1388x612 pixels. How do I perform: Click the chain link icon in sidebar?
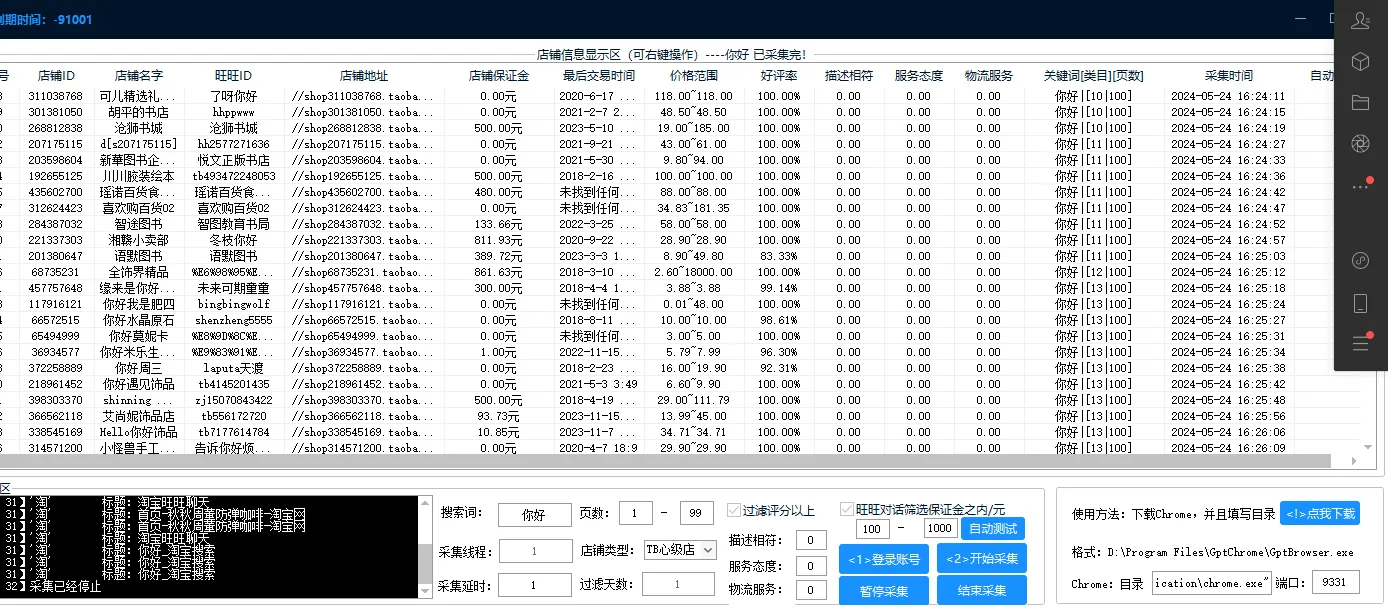tap(1360, 260)
